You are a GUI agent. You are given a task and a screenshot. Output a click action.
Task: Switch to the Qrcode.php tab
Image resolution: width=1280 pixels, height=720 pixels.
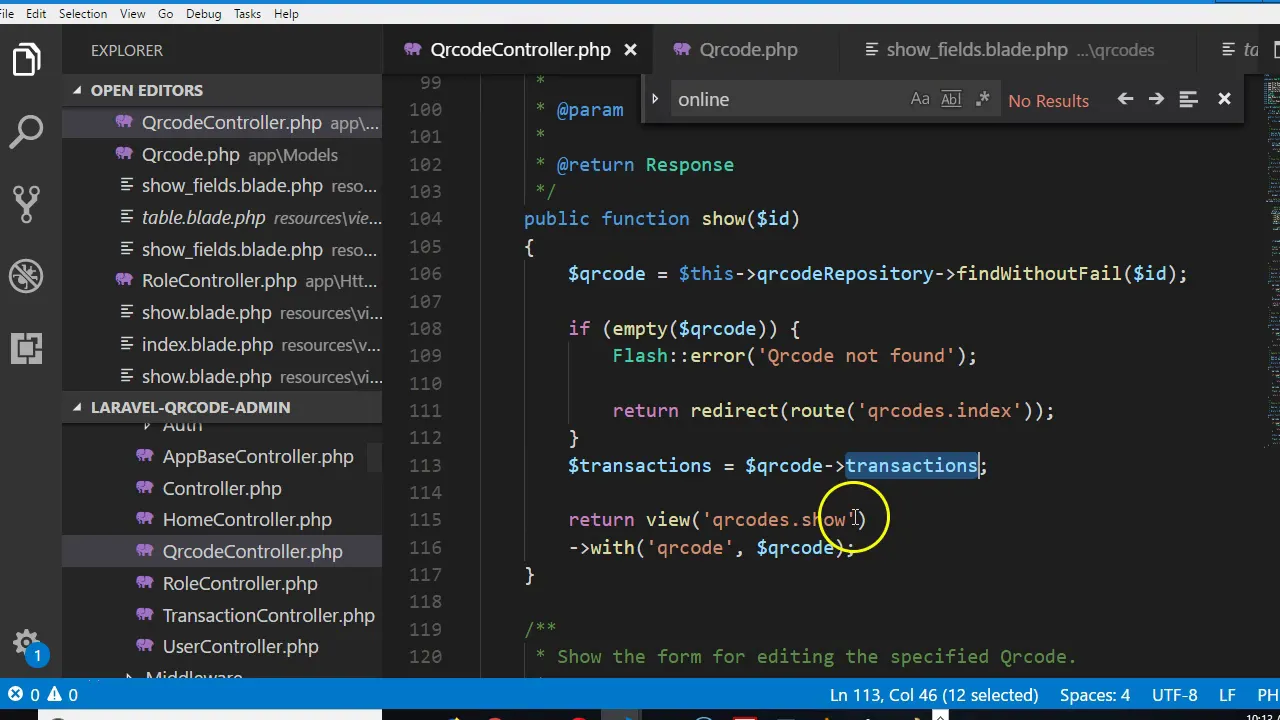pyautogui.click(x=748, y=50)
